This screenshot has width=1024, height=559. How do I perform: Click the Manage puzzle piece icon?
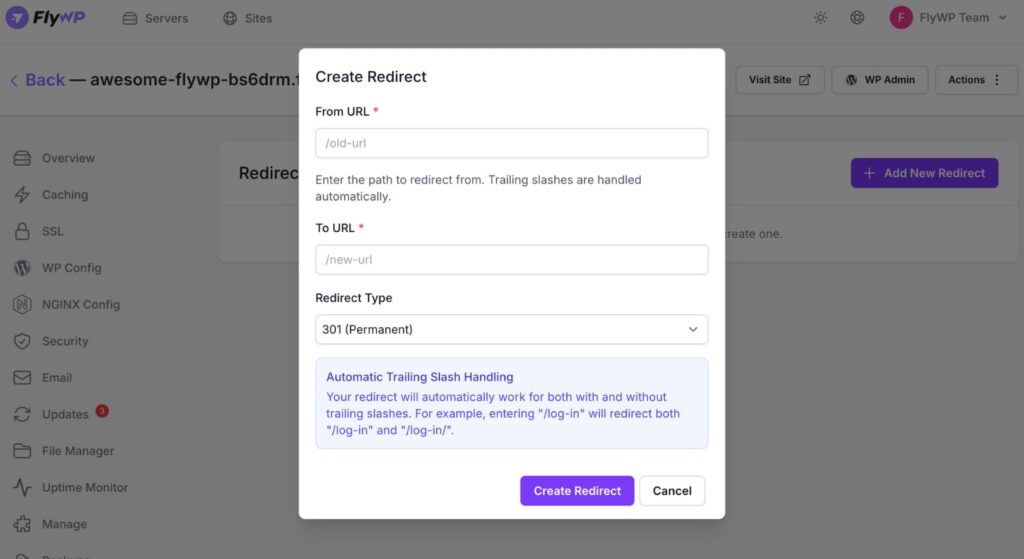[x=22, y=524]
